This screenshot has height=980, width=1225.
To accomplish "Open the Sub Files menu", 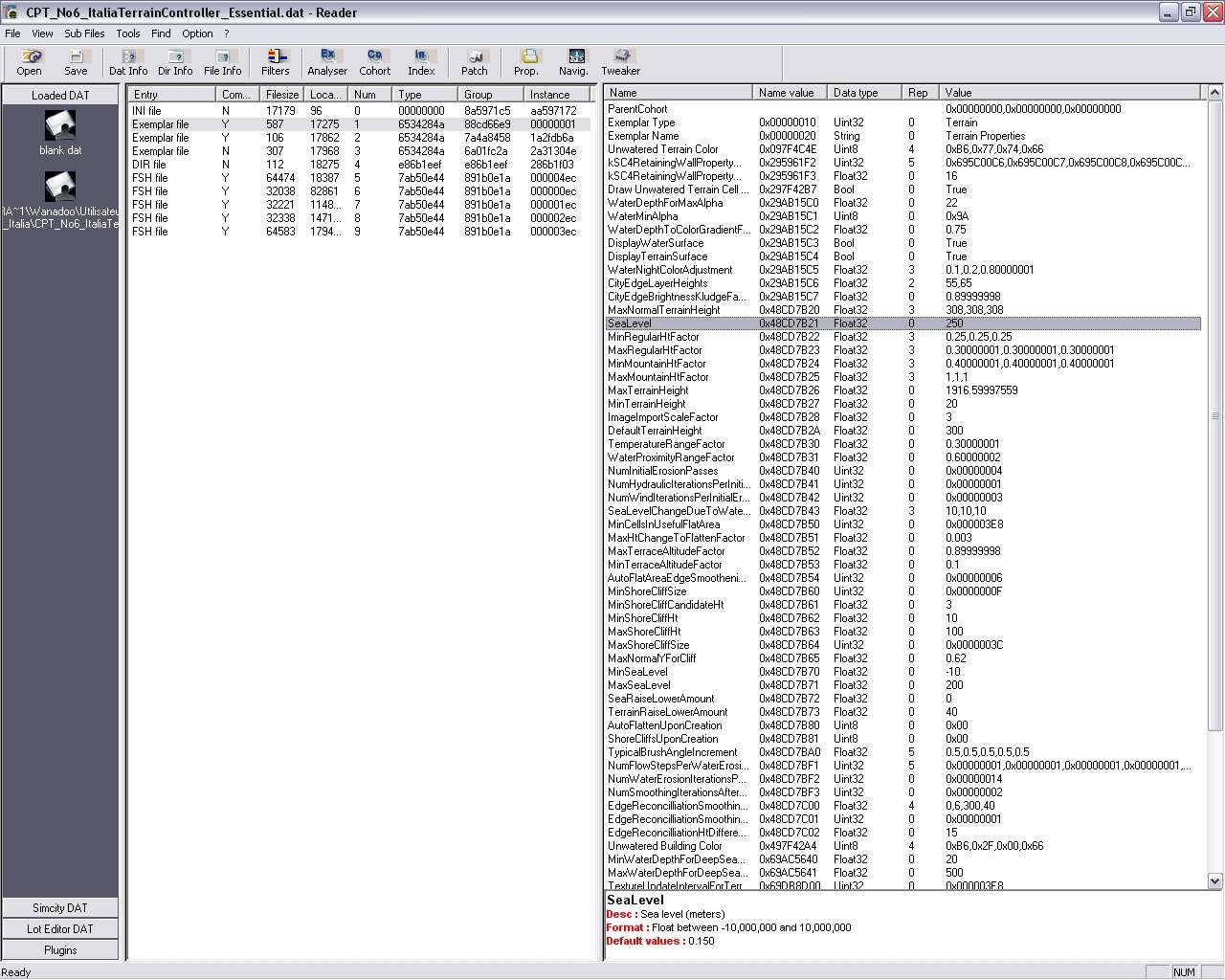I will click(x=84, y=33).
